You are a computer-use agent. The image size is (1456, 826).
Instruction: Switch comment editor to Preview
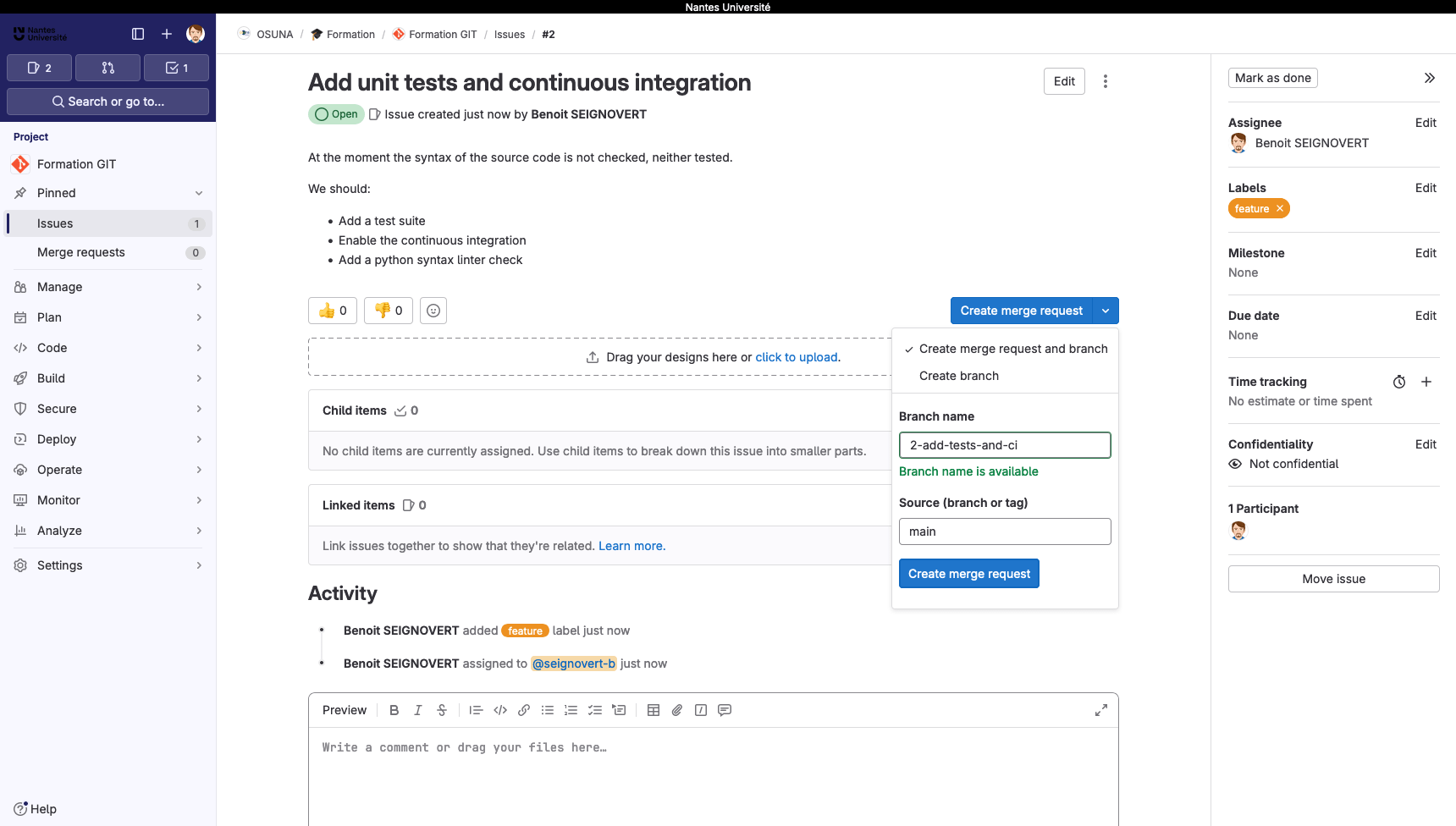pyautogui.click(x=345, y=710)
